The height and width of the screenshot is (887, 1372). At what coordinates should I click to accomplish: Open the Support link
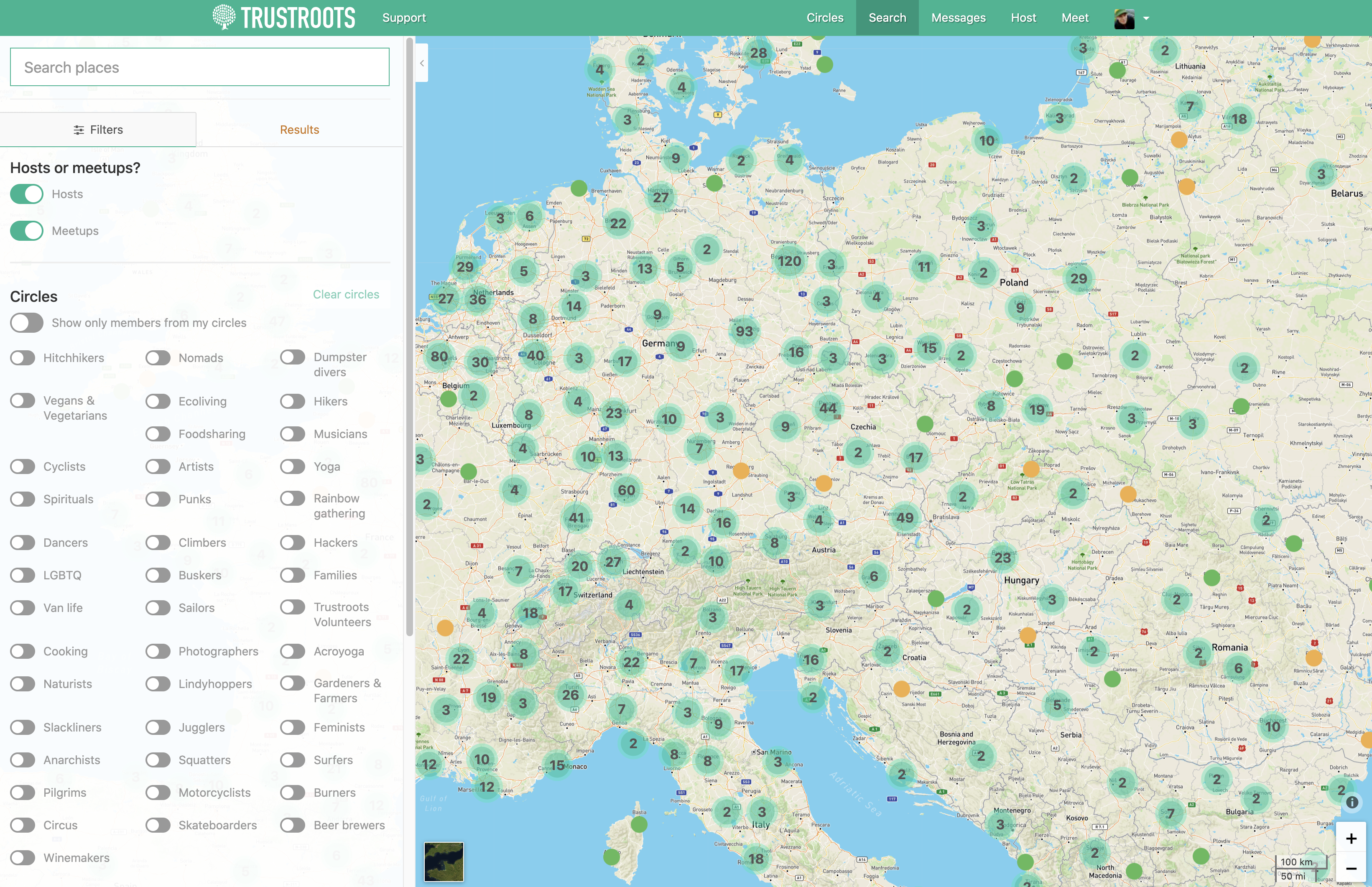[404, 18]
